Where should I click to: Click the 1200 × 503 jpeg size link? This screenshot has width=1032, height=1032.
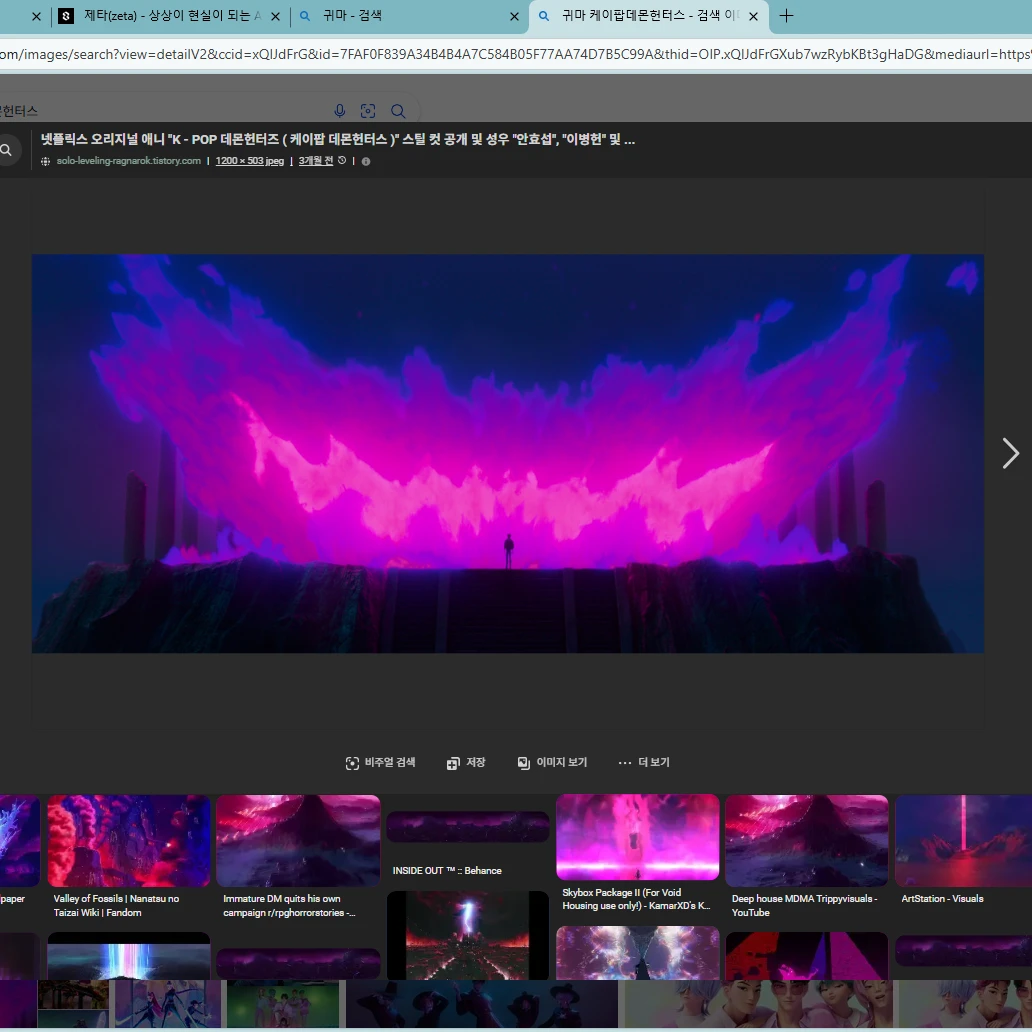tap(249, 161)
